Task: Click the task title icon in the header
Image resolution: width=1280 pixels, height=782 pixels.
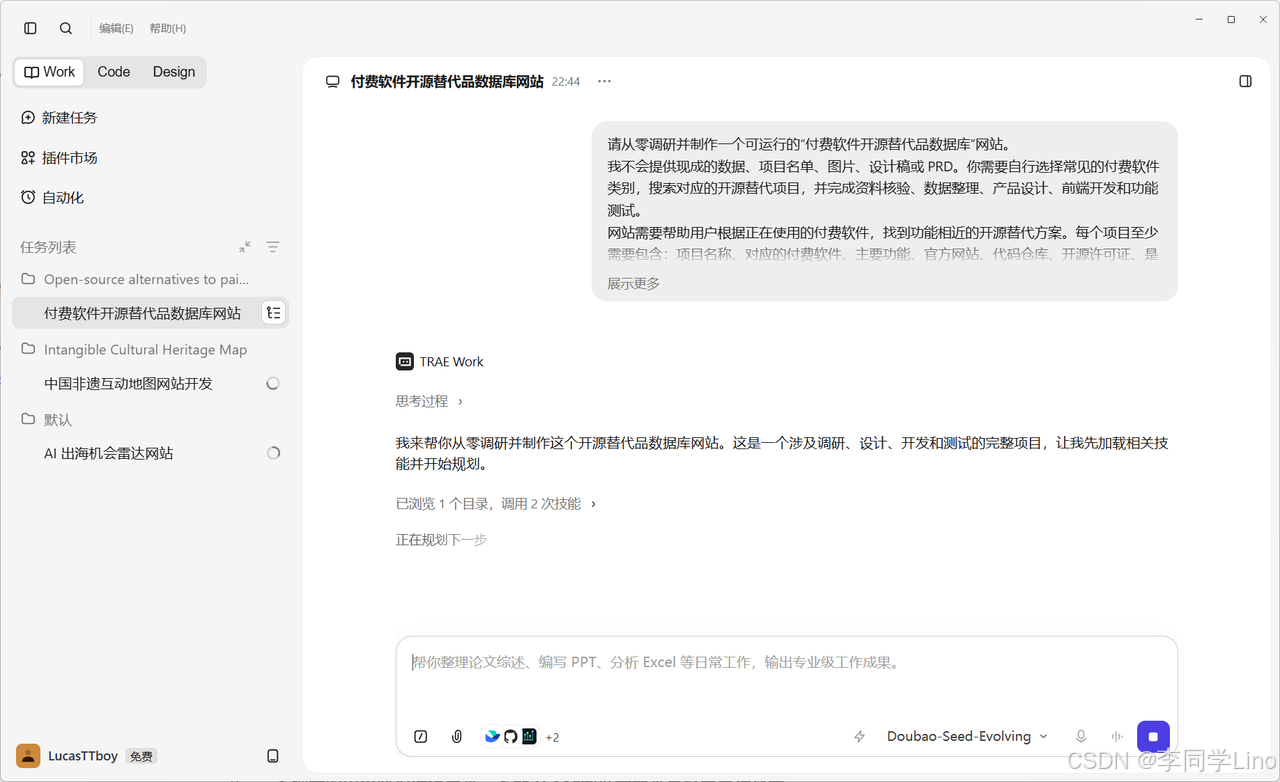Action: pyautogui.click(x=333, y=82)
